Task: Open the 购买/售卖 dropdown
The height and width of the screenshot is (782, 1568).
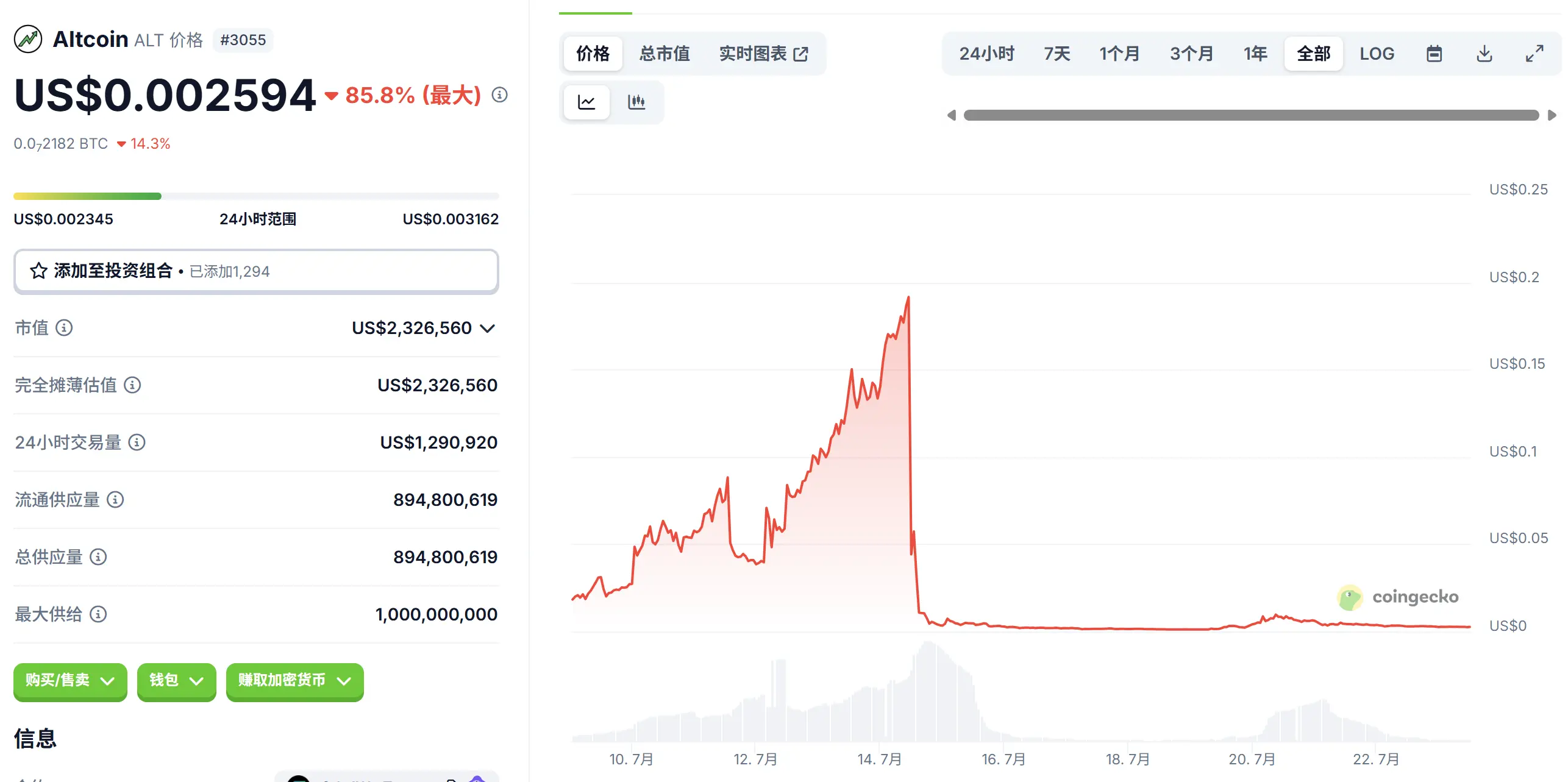Action: [x=69, y=681]
